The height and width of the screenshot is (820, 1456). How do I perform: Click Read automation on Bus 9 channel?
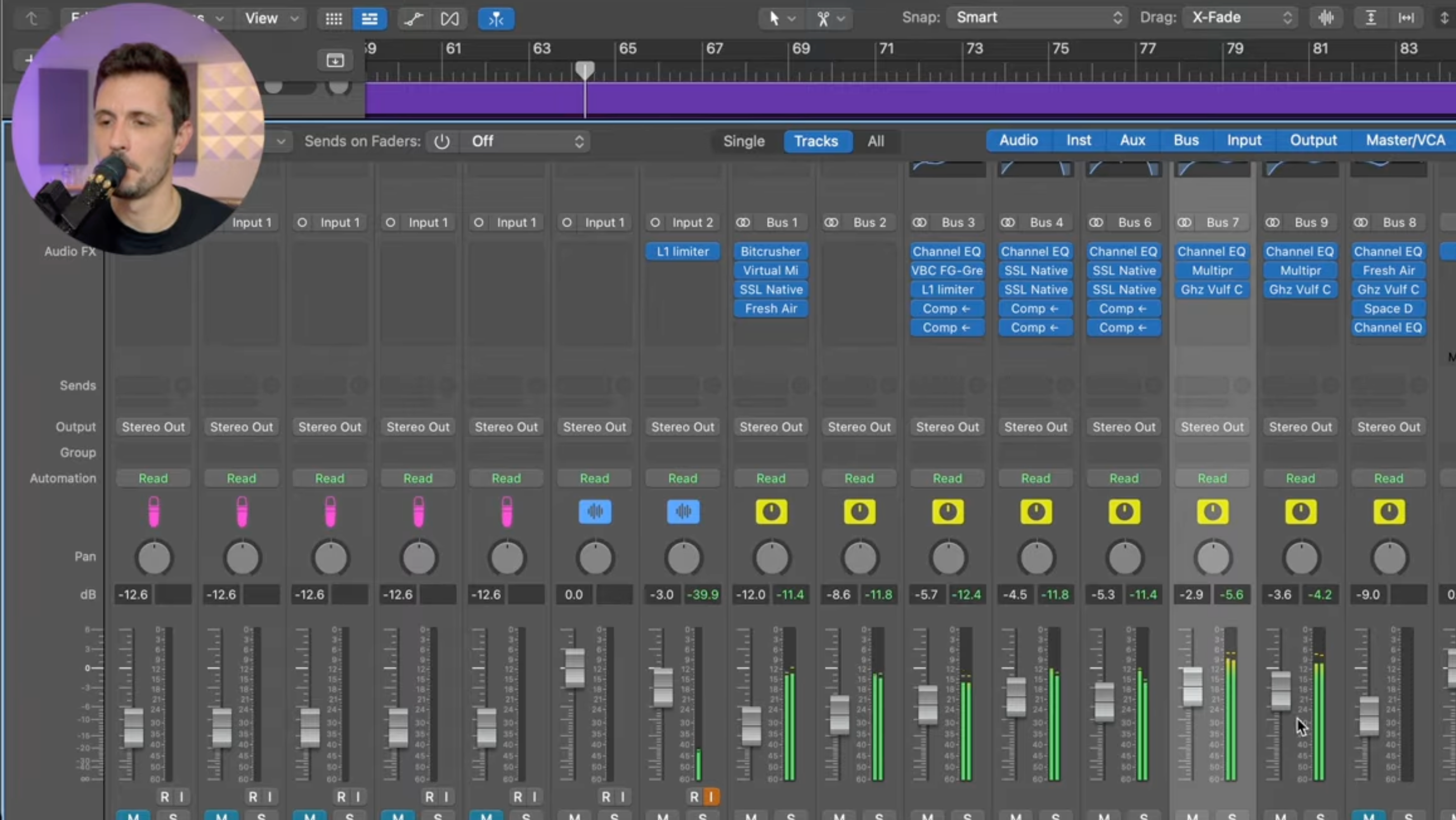click(1300, 478)
